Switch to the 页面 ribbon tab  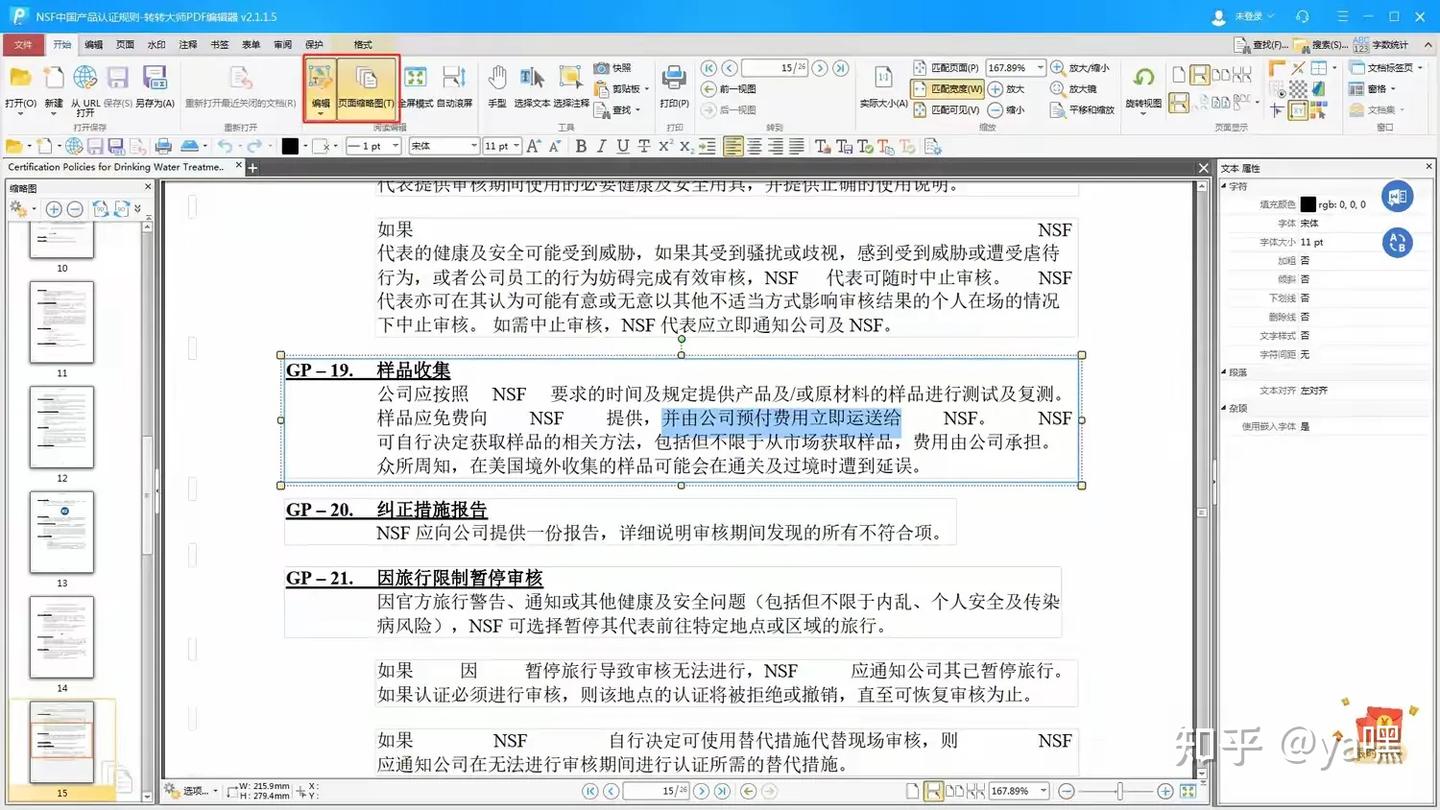(x=125, y=45)
